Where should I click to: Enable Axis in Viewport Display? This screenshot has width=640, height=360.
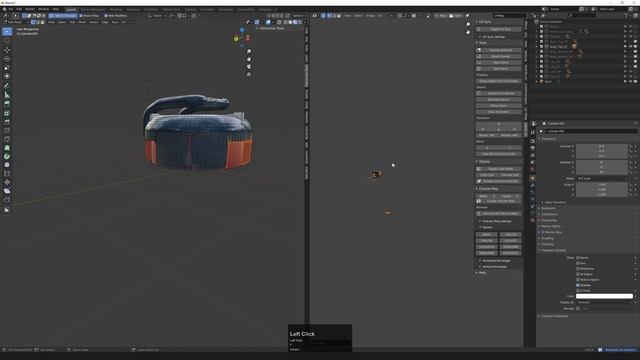(x=578, y=263)
